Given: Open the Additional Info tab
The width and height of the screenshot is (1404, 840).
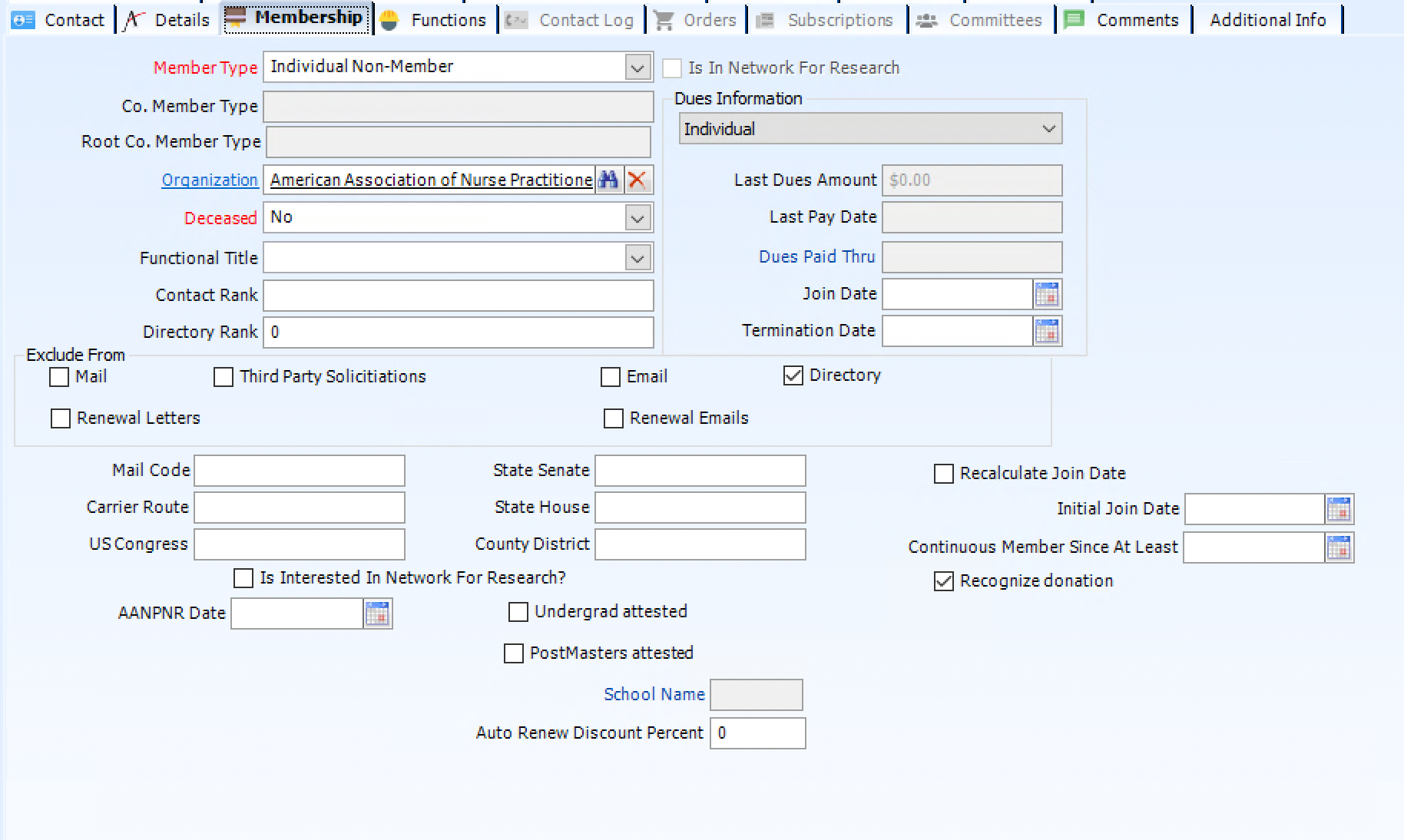Looking at the screenshot, I should tap(1267, 19).
